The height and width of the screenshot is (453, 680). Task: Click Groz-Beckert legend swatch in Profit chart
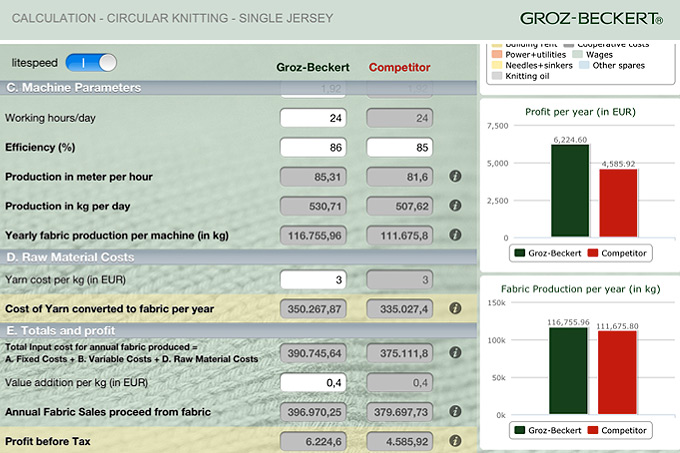520,253
